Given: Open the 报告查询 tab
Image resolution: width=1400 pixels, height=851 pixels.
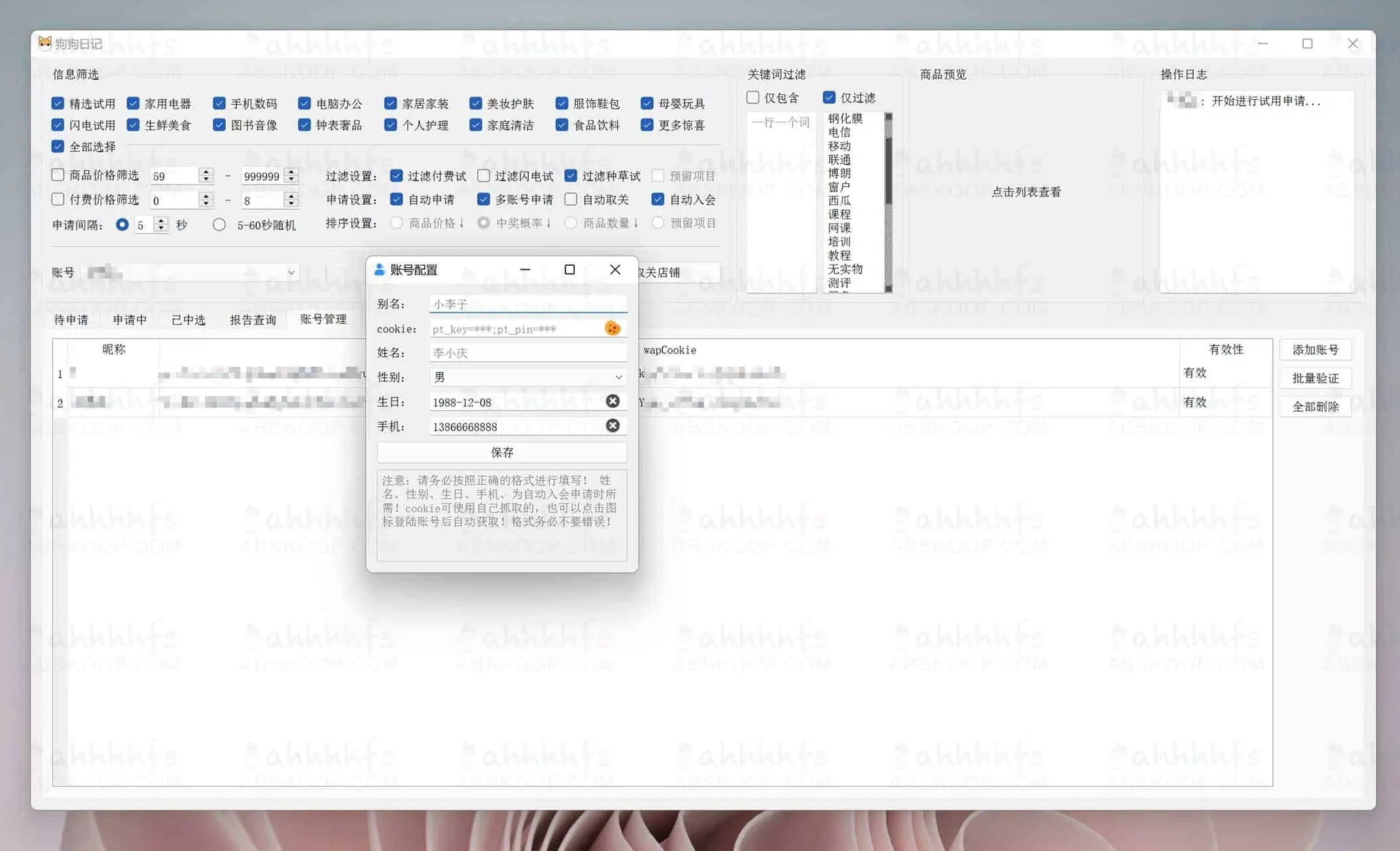Looking at the screenshot, I should (x=253, y=319).
